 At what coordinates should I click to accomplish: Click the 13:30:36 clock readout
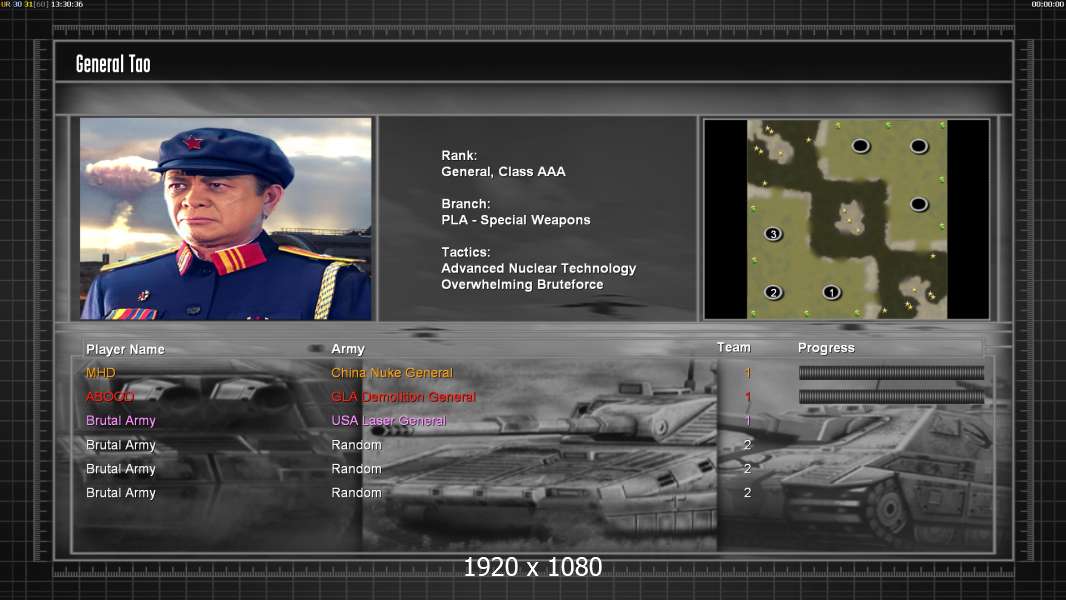coord(67,4)
